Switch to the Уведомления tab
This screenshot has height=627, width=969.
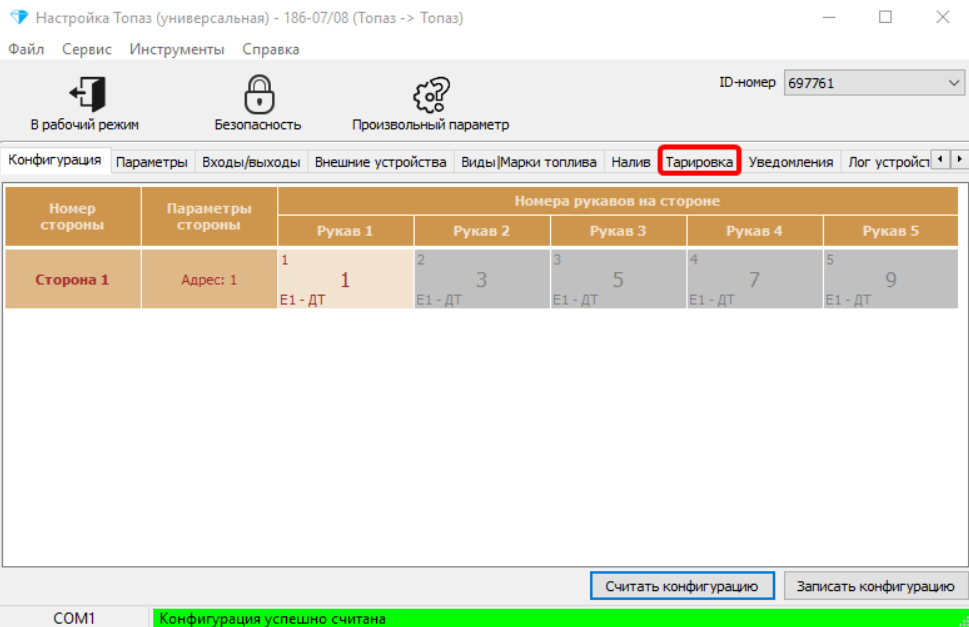tap(790, 162)
